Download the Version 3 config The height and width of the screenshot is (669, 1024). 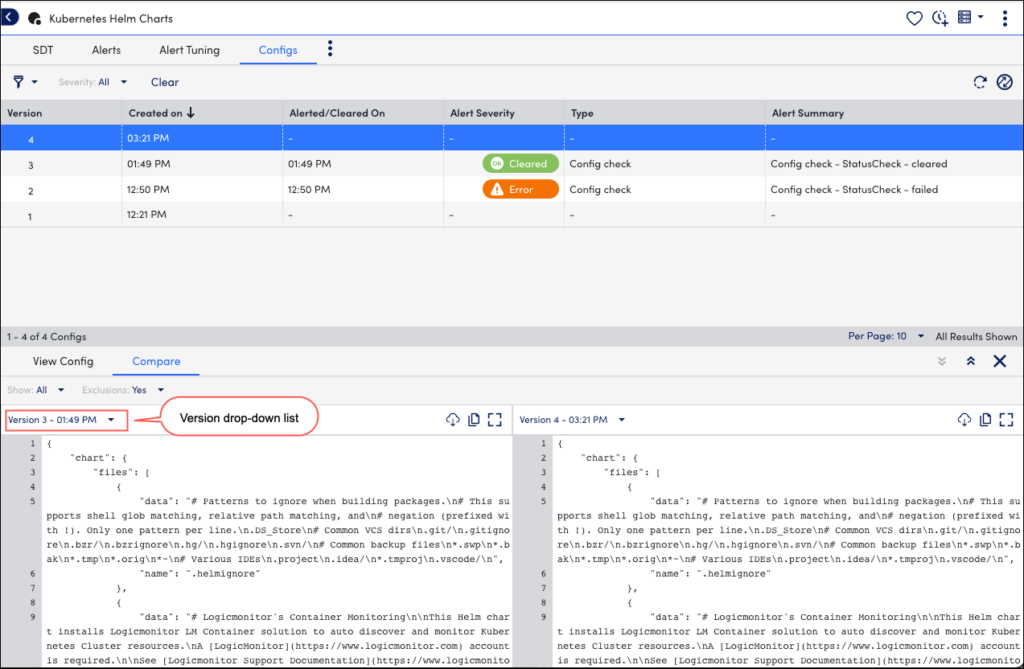point(455,420)
